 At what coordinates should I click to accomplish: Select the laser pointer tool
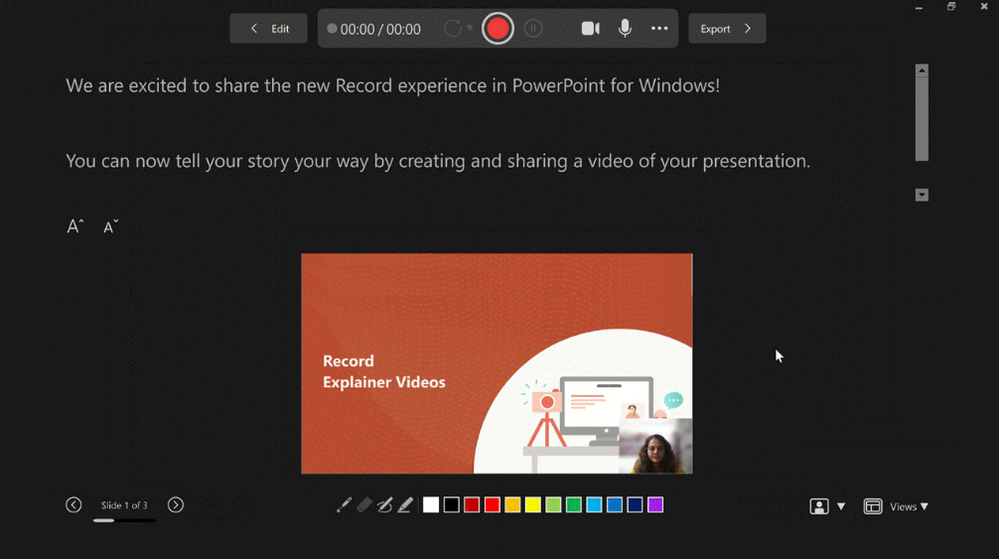pyautogui.click(x=344, y=505)
